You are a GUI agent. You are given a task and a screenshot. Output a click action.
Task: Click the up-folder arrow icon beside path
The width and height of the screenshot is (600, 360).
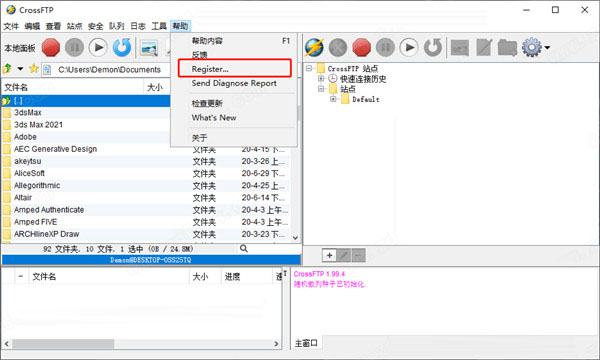[7, 69]
